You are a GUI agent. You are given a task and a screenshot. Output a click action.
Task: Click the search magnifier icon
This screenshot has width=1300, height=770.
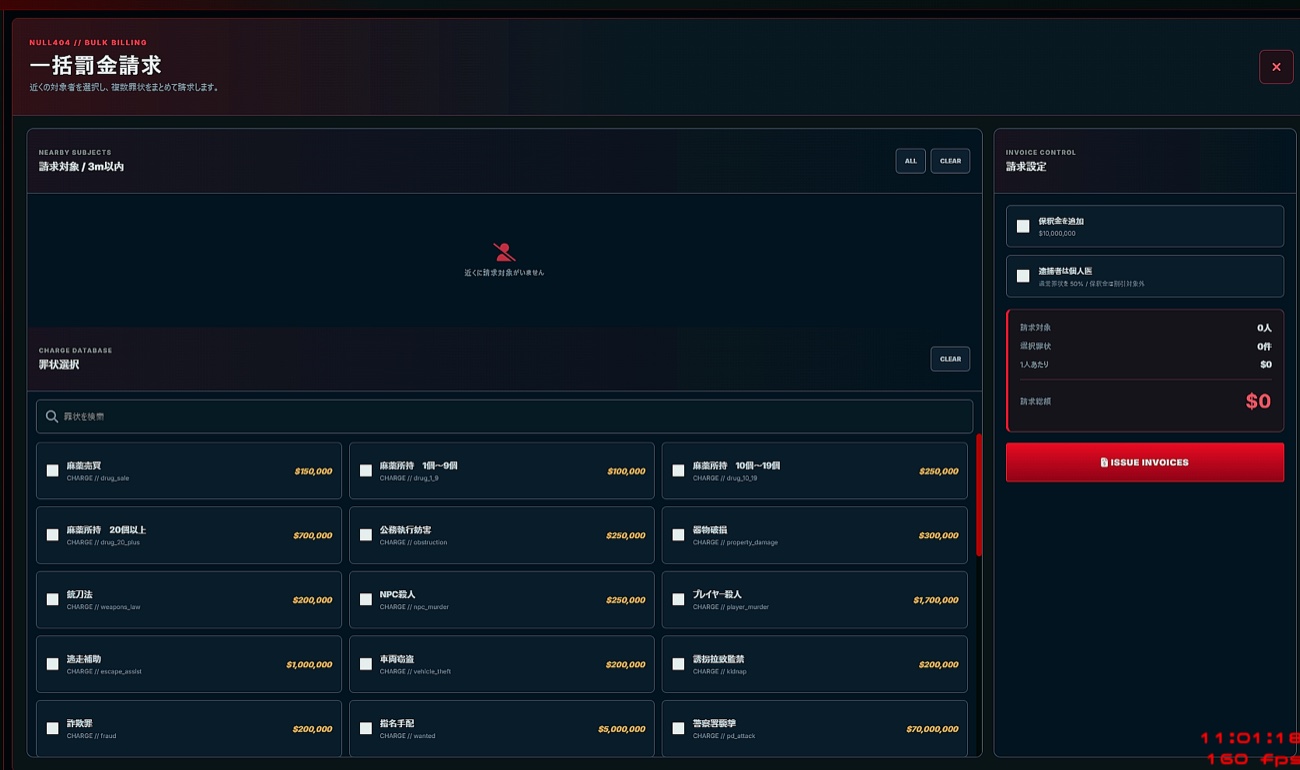pyautogui.click(x=52, y=416)
